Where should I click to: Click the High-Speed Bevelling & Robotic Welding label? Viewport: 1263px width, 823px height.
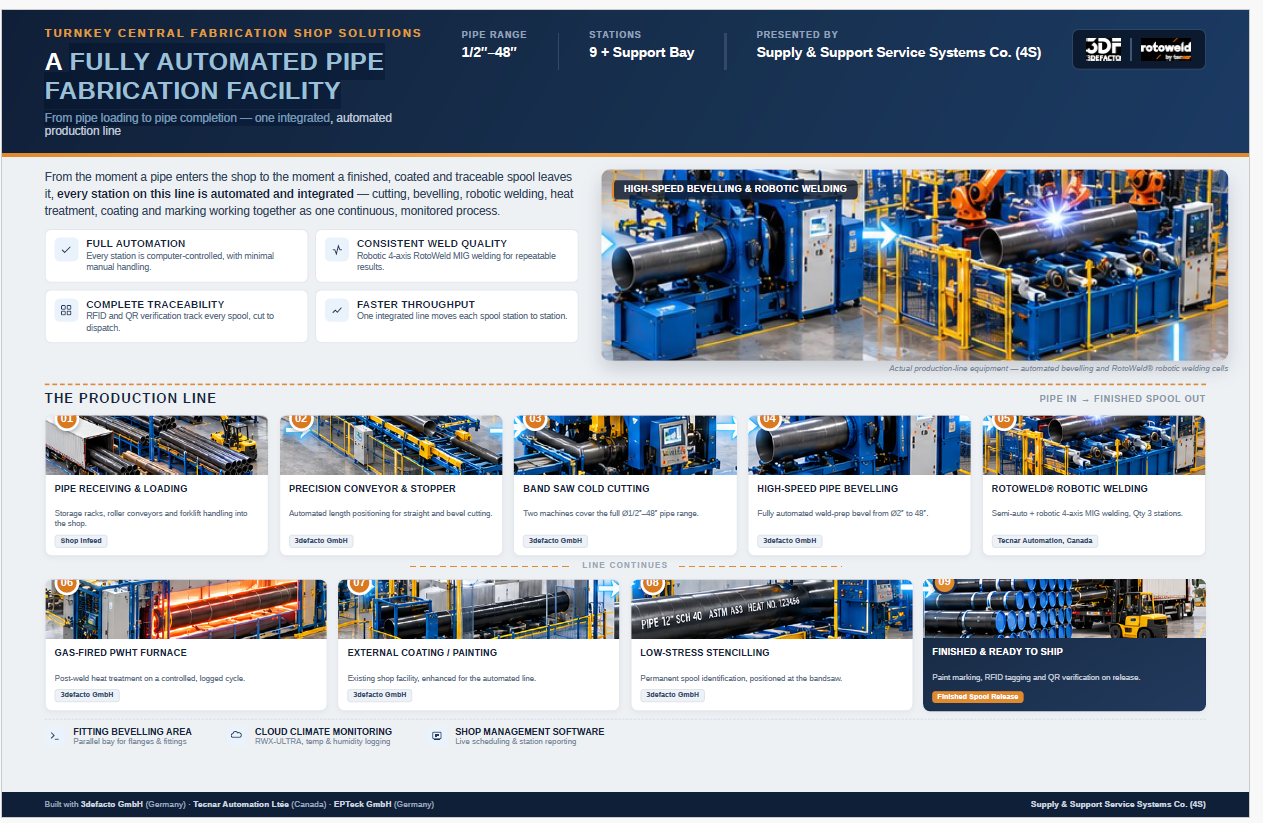(735, 188)
